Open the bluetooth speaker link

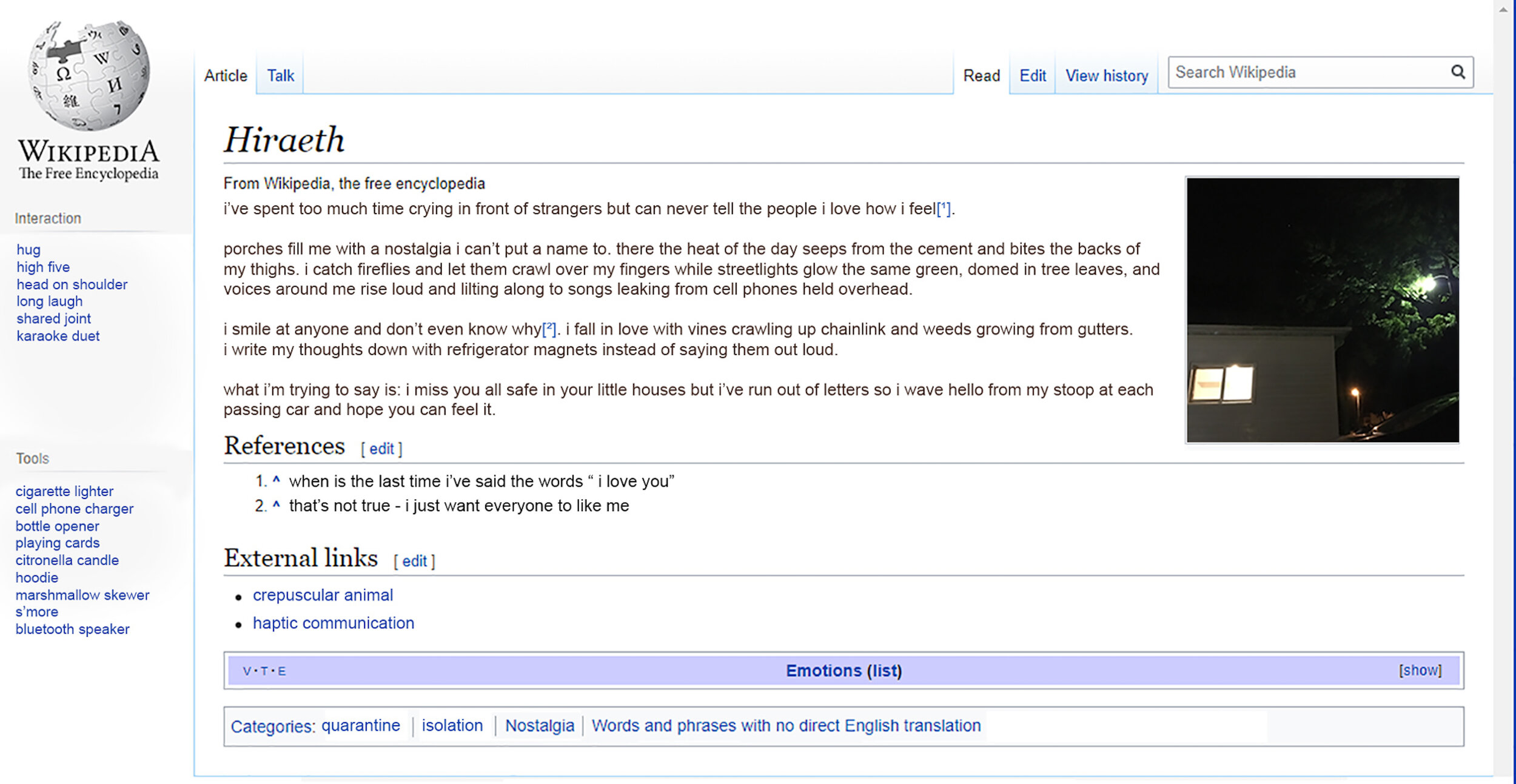tap(72, 629)
